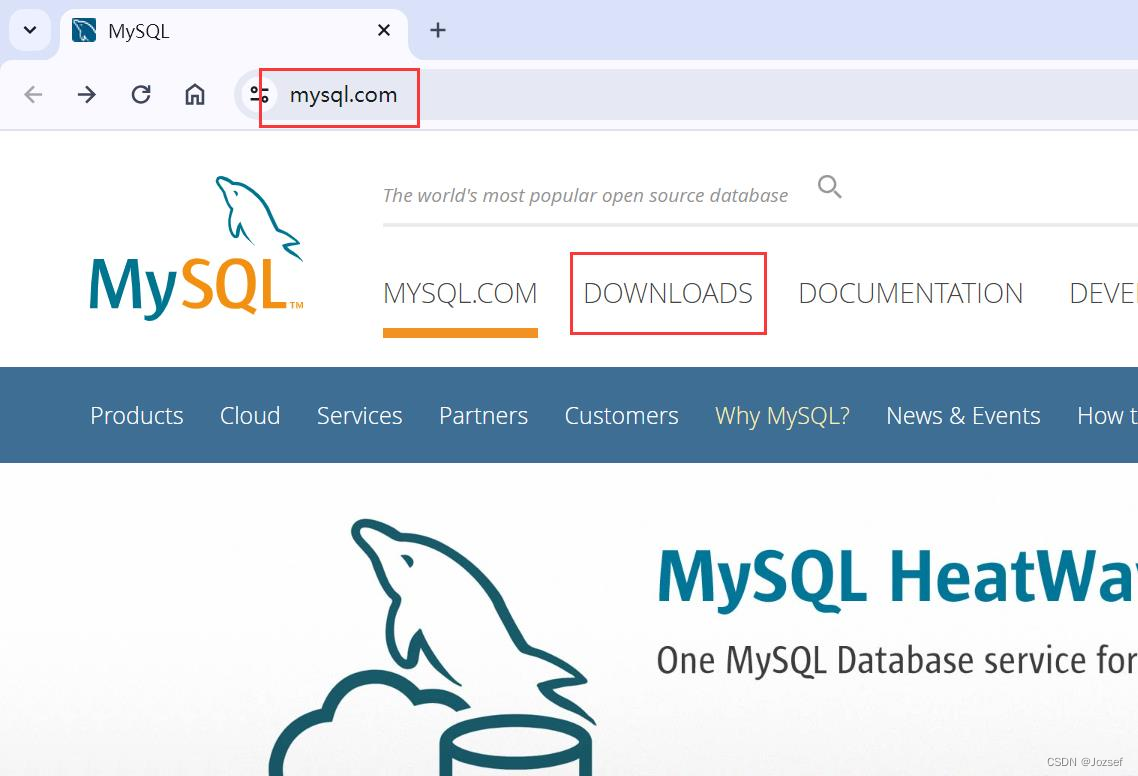
Task: Click the MySQL favicon in the tab
Action: tap(84, 30)
